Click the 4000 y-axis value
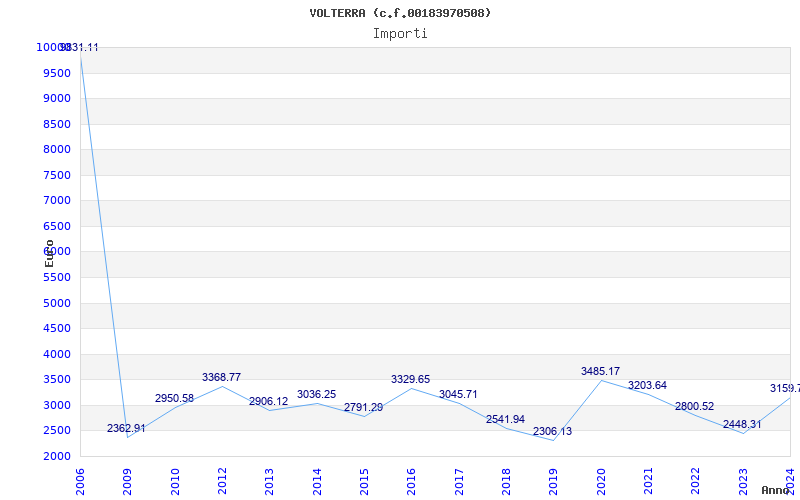This screenshot has height=500, width=800. 57,354
